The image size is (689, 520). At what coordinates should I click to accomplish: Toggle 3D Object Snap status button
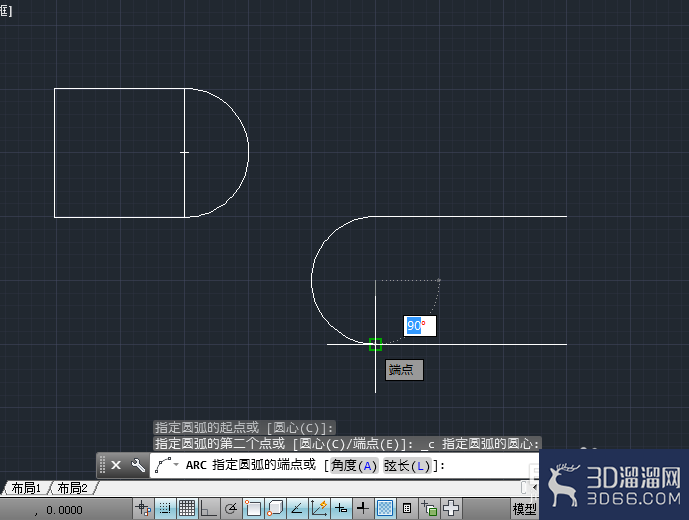[275, 509]
